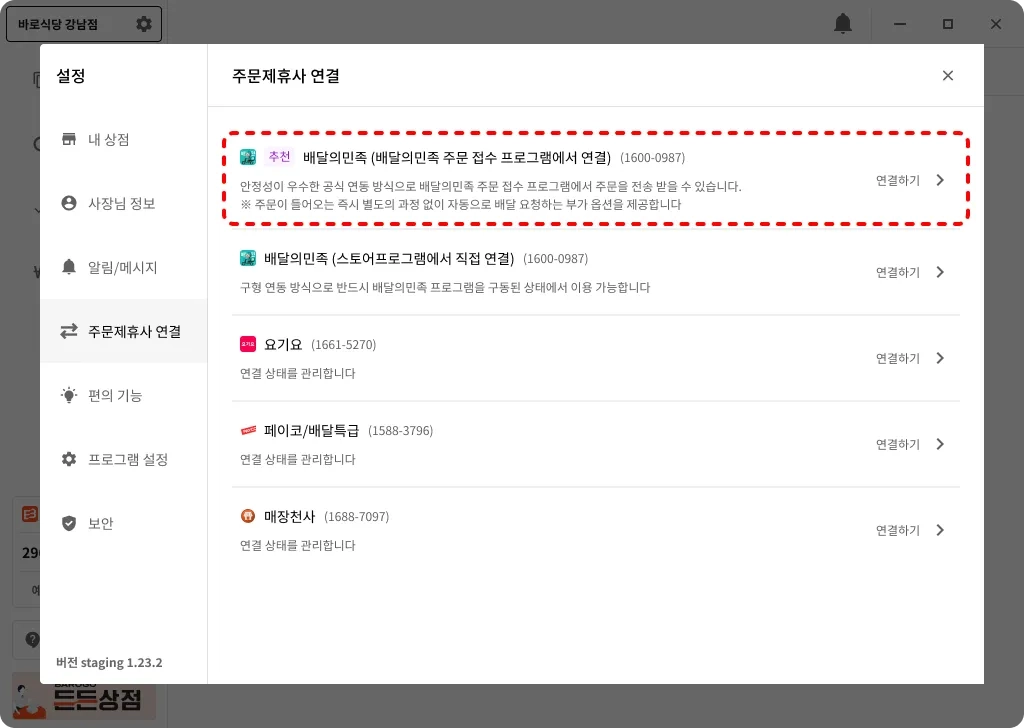The image size is (1024, 728).
Task: Select the 프로그램 설정 settings menu
Action: 123,459
